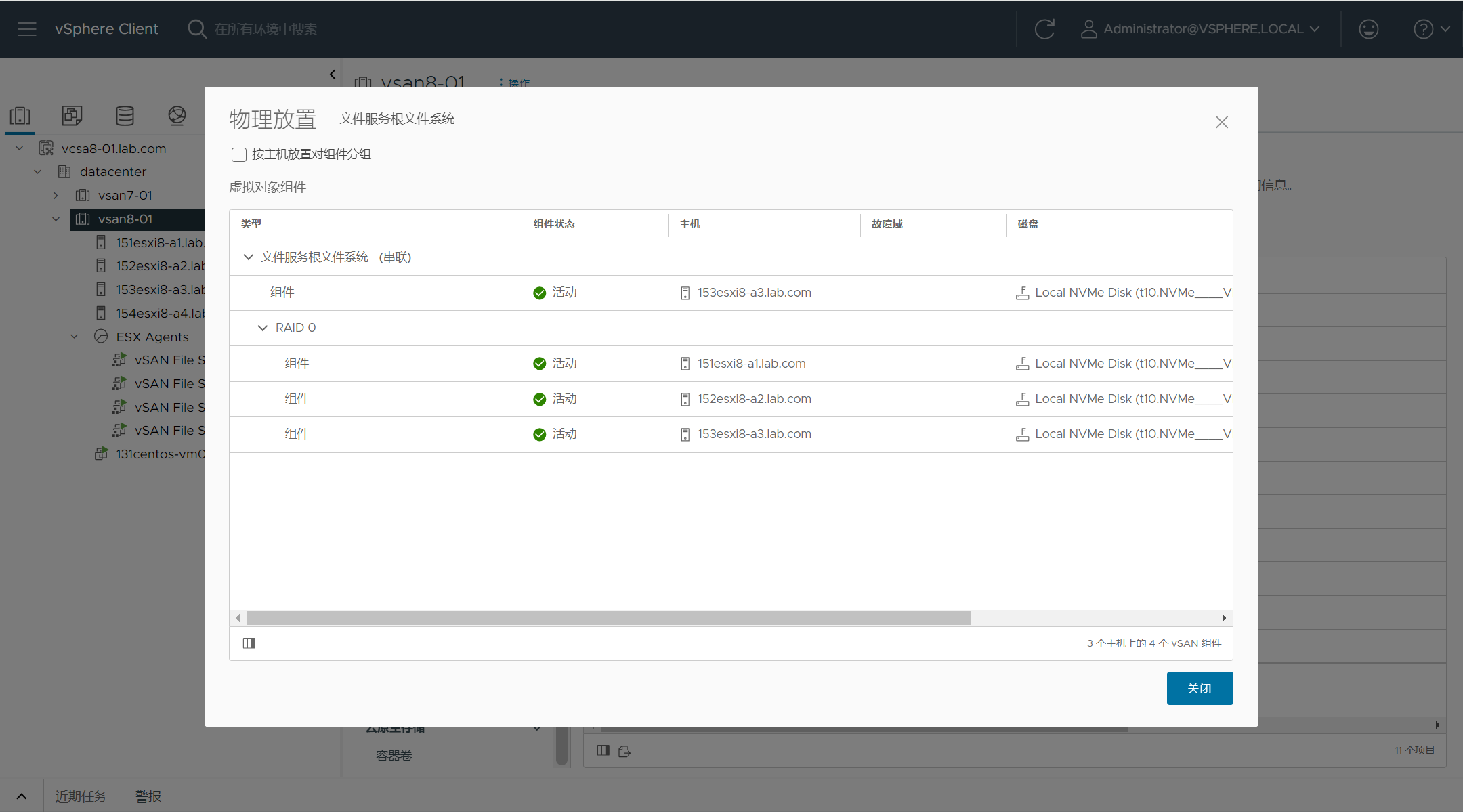Viewport: 1463px width, 812px height.
Task: Click the dialog horizontal scrollbar thumb
Action: (x=608, y=618)
